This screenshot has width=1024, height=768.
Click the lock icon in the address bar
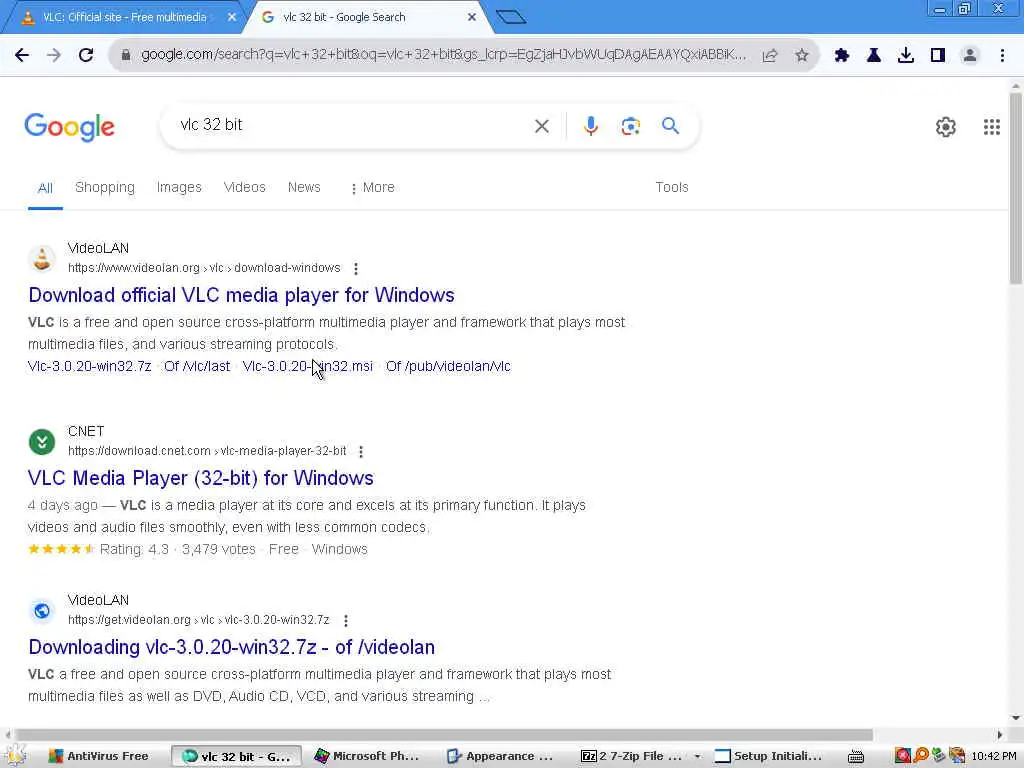pyautogui.click(x=126, y=56)
